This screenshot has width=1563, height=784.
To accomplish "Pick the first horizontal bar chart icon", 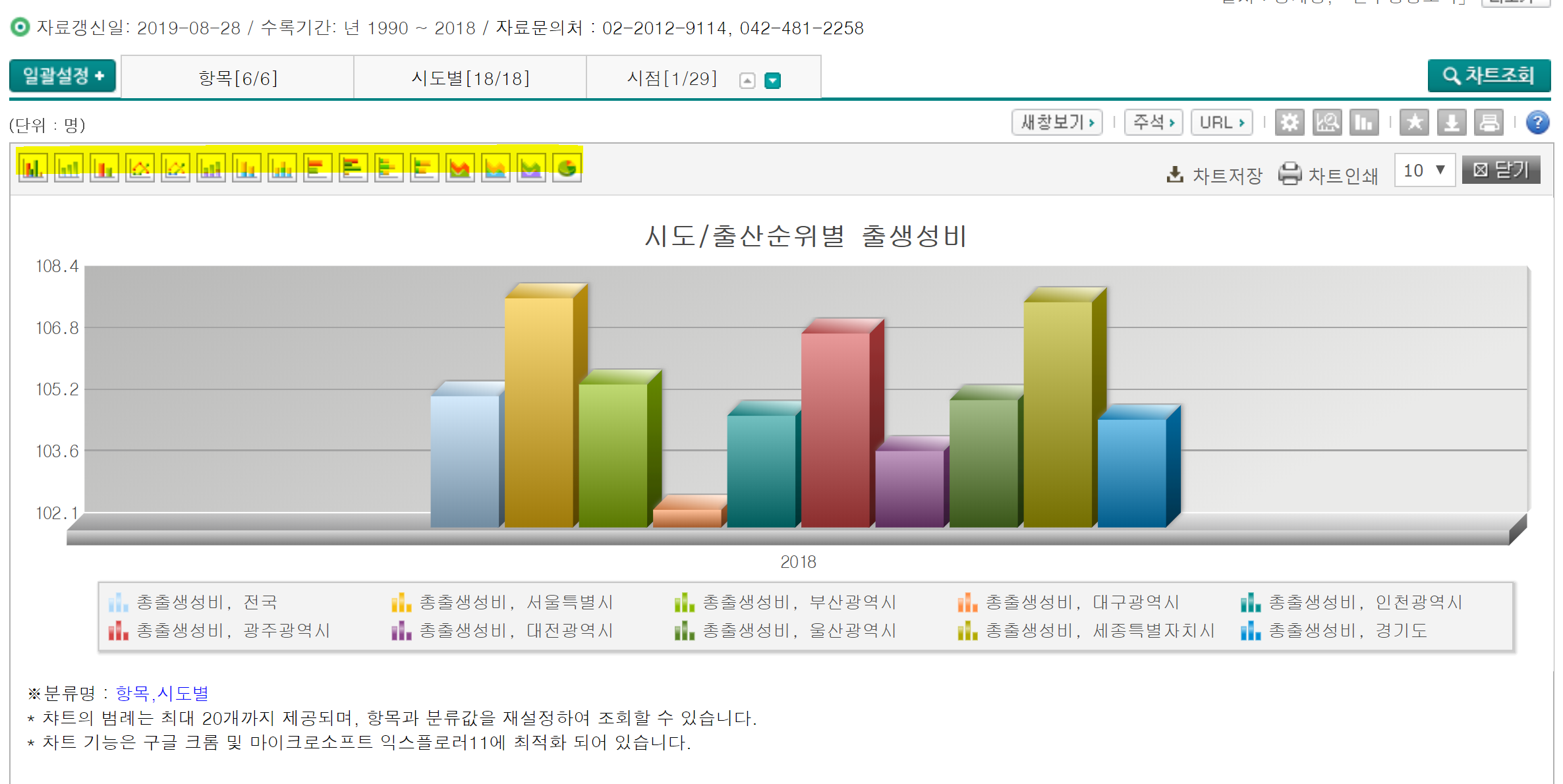I will click(x=318, y=168).
